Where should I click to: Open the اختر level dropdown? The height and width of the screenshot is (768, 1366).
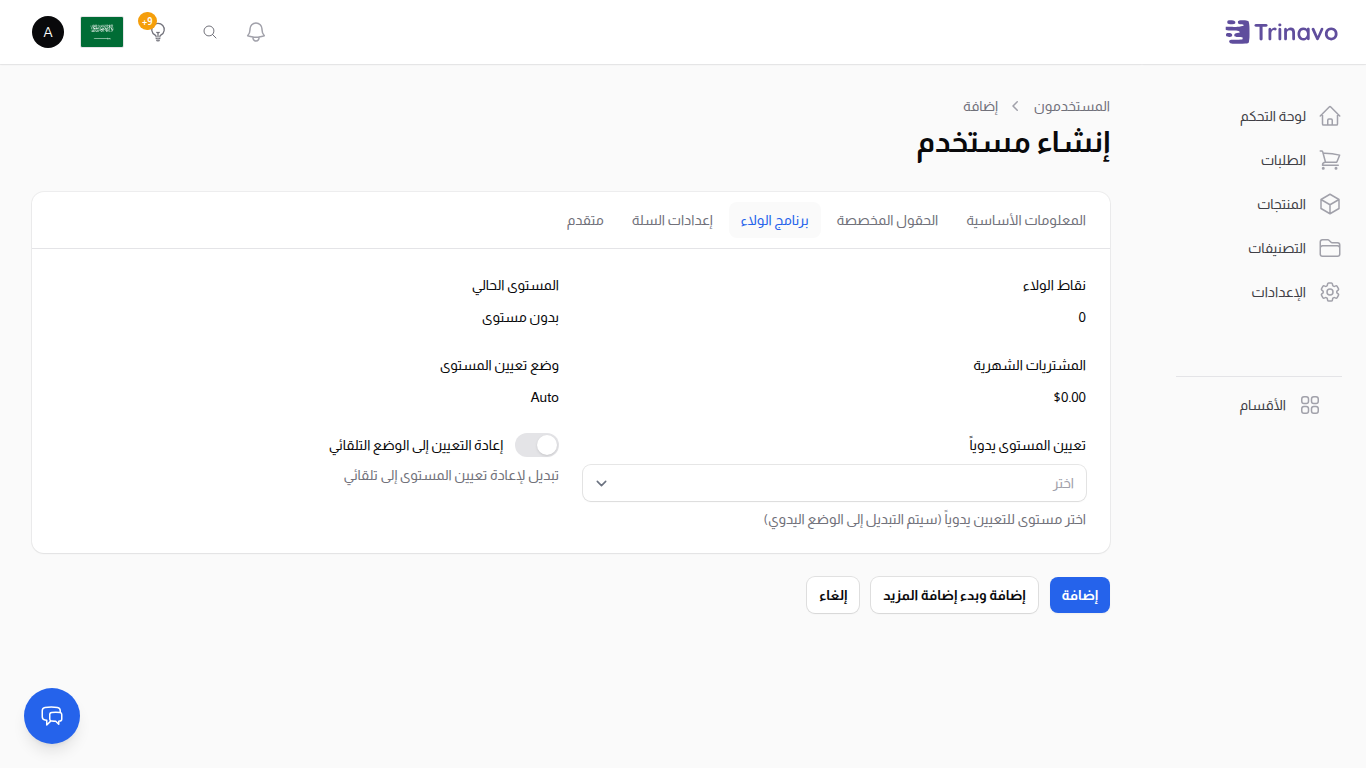coord(834,483)
